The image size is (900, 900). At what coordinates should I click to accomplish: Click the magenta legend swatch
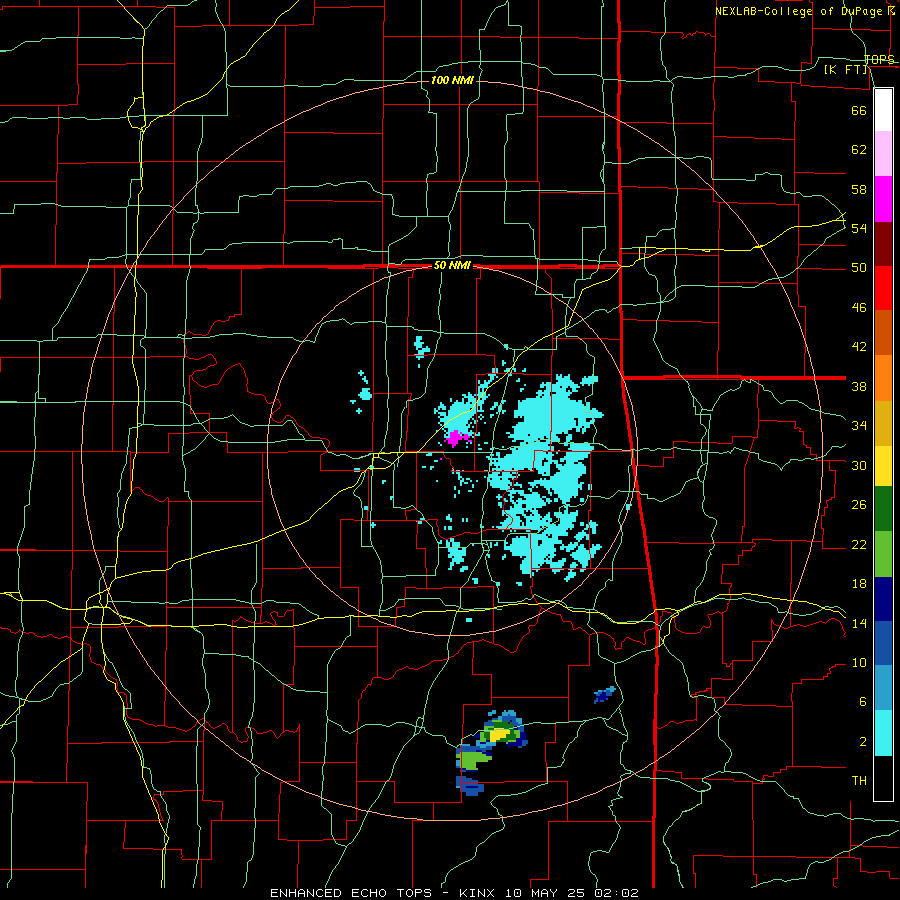(883, 199)
